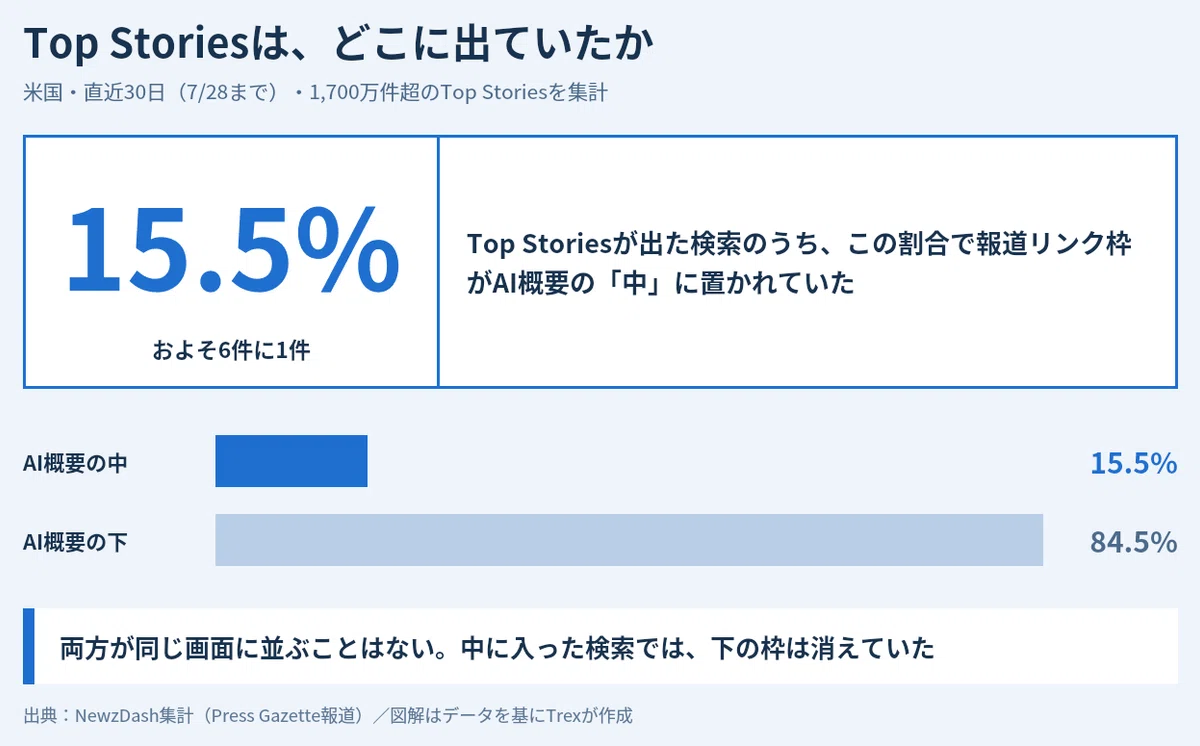Image resolution: width=1200 pixels, height=746 pixels.
Task: Click the blue accent stripe on the callout
Action: [29, 646]
